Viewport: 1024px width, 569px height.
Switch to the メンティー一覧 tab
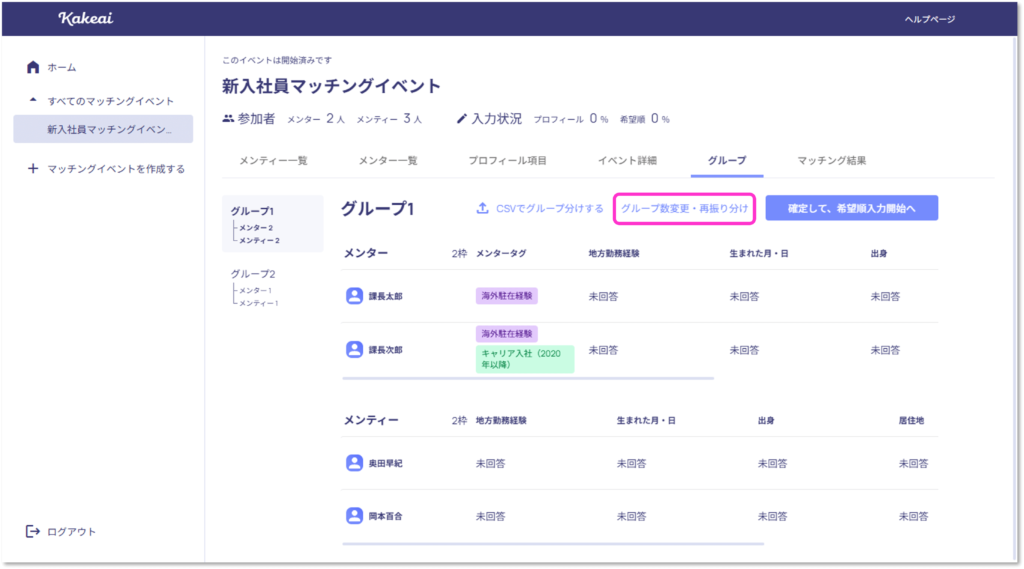click(x=273, y=160)
